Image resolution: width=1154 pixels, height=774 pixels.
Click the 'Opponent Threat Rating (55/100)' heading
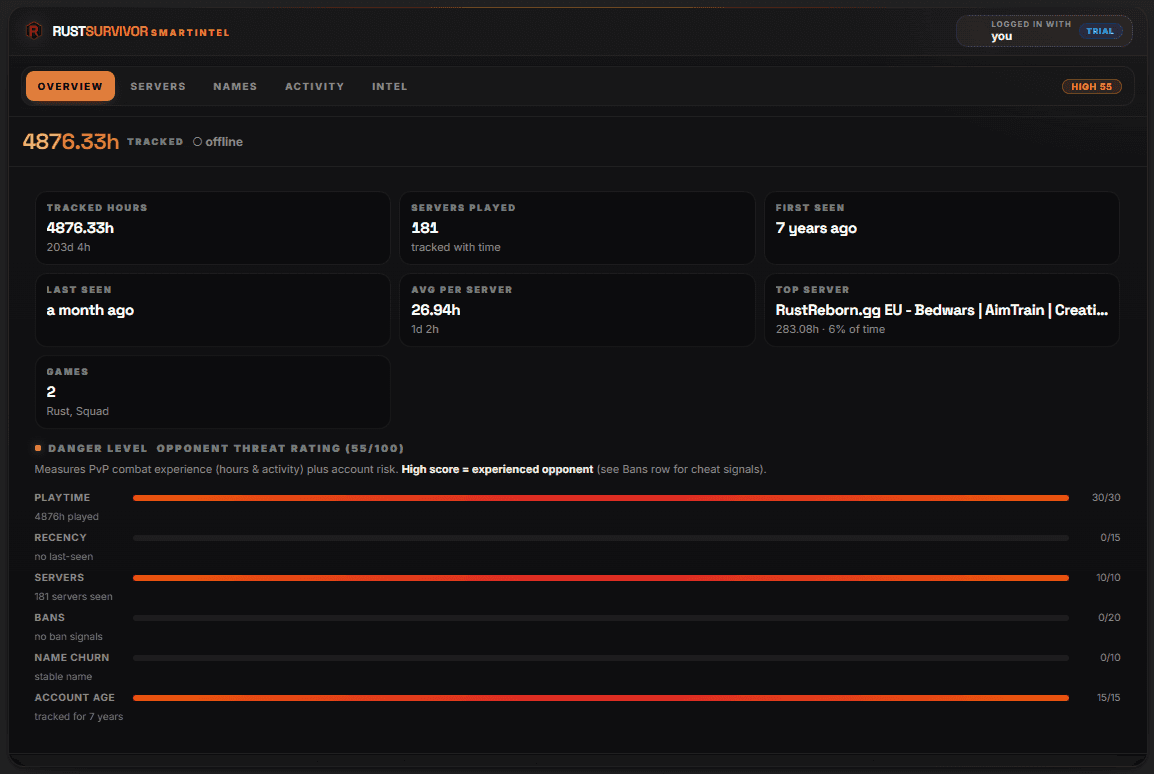[x=280, y=448]
